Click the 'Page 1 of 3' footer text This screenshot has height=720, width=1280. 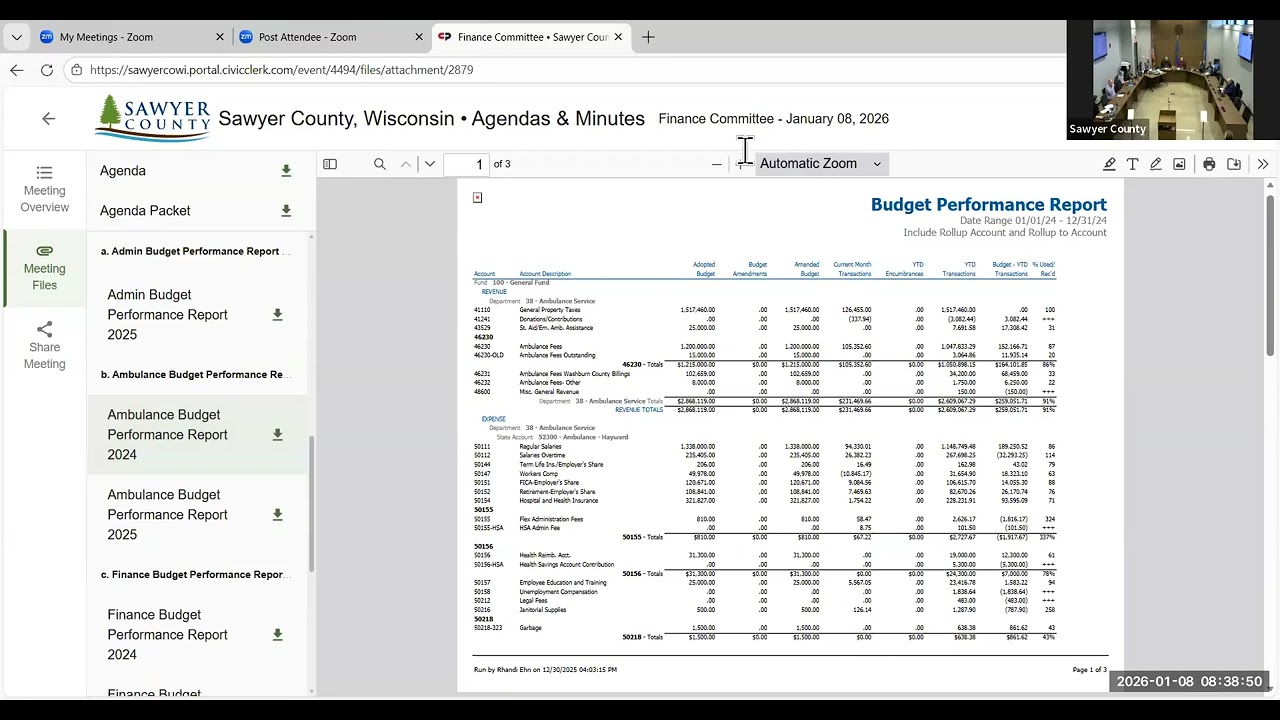[x=1089, y=669]
